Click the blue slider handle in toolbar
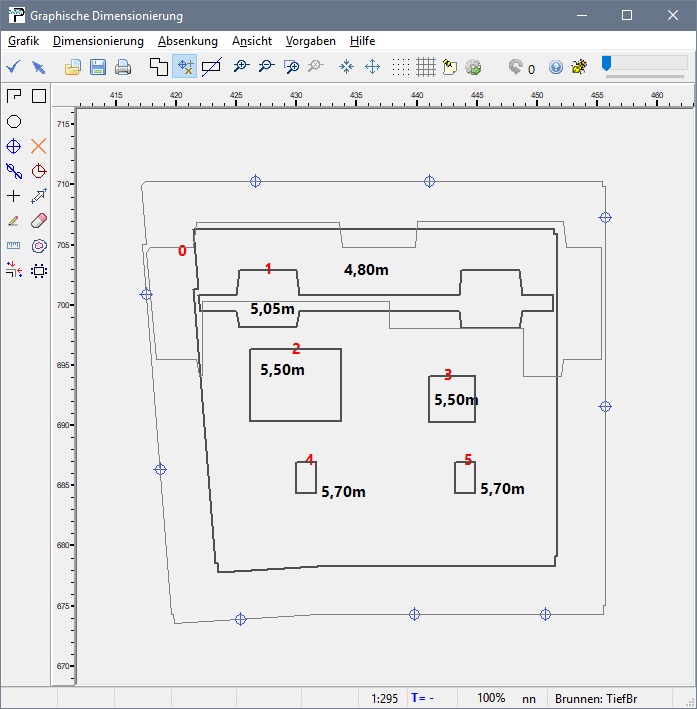 (x=606, y=63)
